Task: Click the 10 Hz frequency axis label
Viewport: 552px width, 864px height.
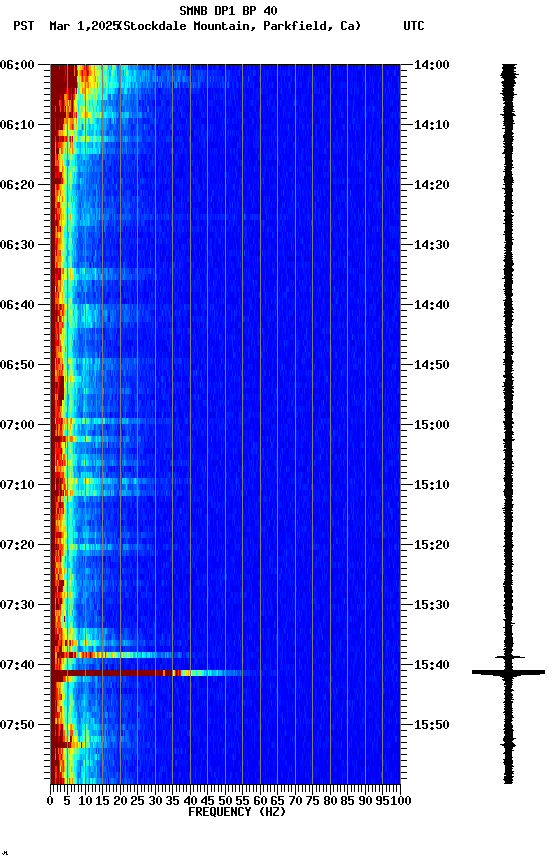Action: (x=85, y=801)
